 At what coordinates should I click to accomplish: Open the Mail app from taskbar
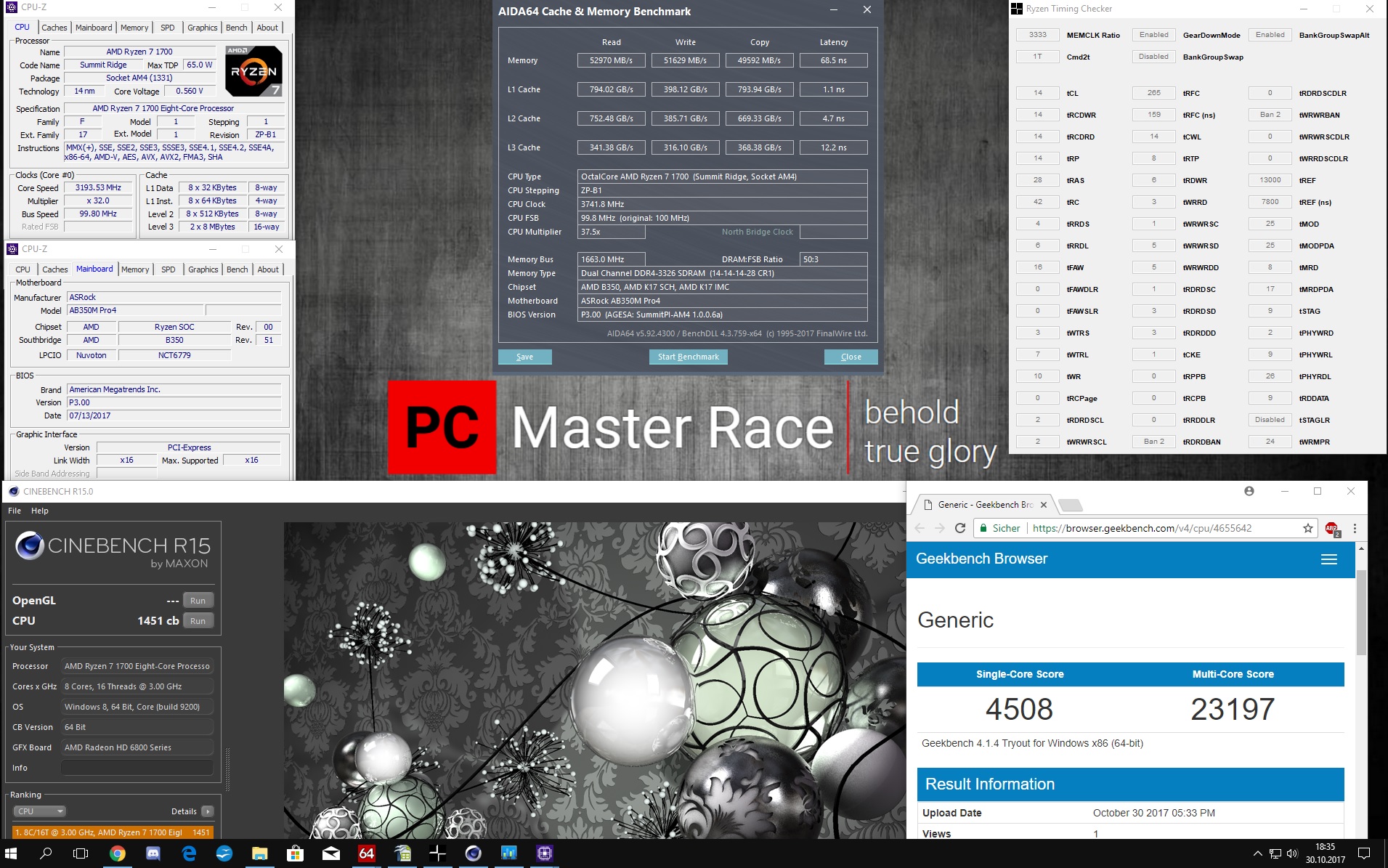pyautogui.click(x=330, y=853)
